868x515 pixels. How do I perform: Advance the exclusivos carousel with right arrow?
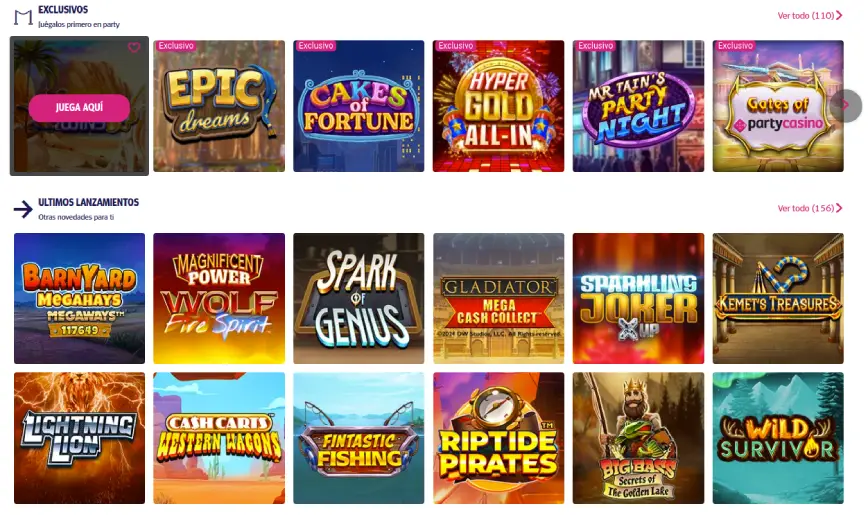coord(845,105)
